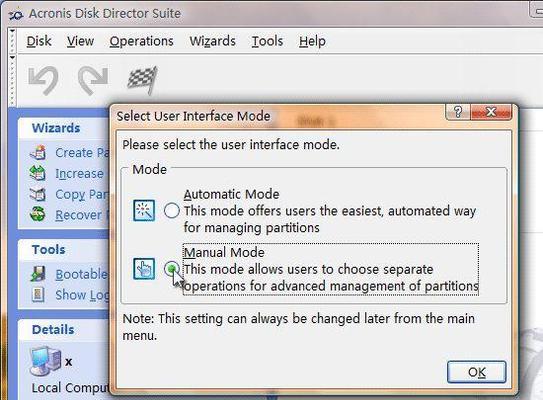Viewport: 543px width, 400px height.
Task: Click the checkered Commit flag icon
Action: (x=142, y=80)
